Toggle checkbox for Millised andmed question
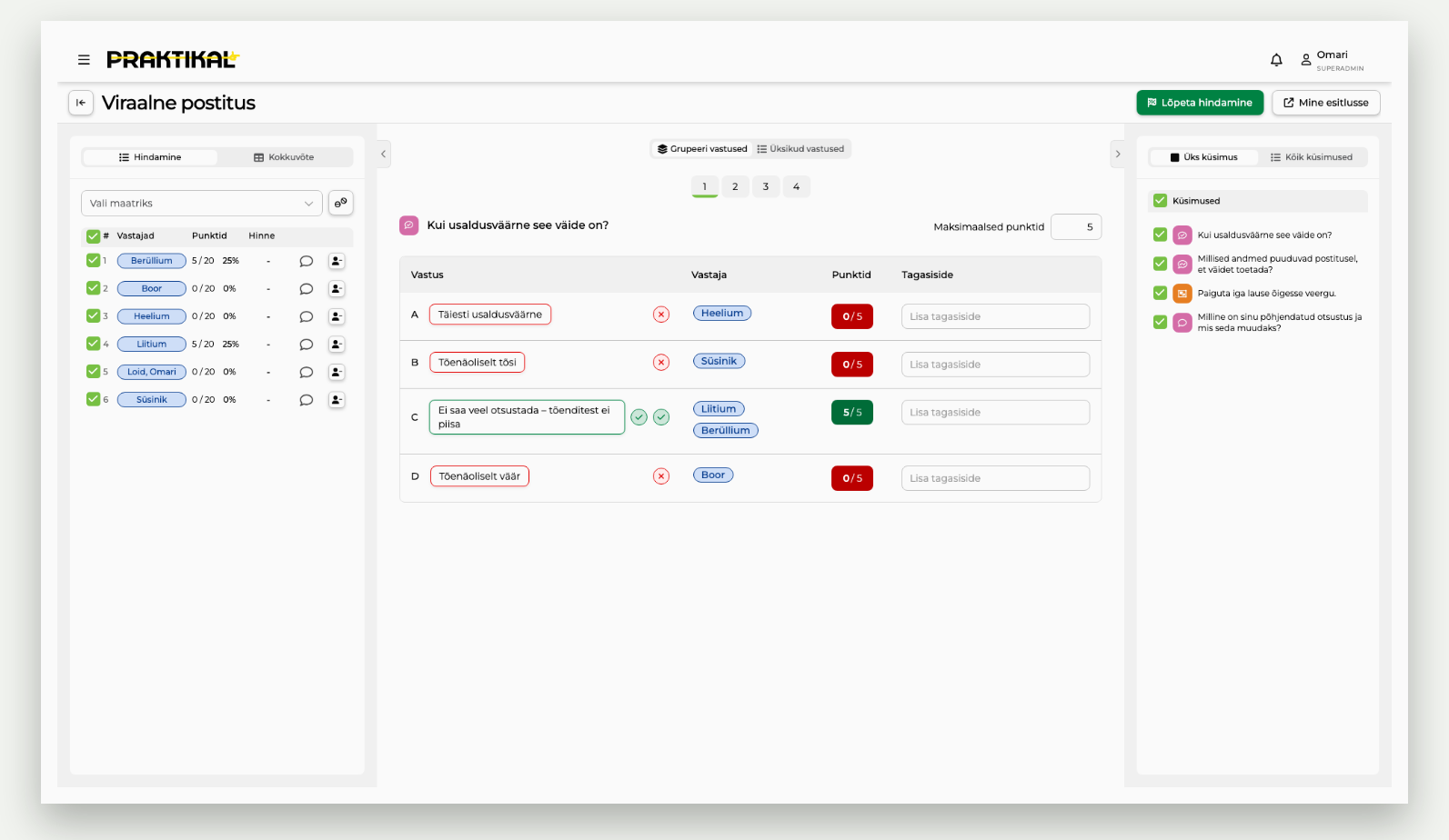The image size is (1449, 840). (x=1160, y=264)
